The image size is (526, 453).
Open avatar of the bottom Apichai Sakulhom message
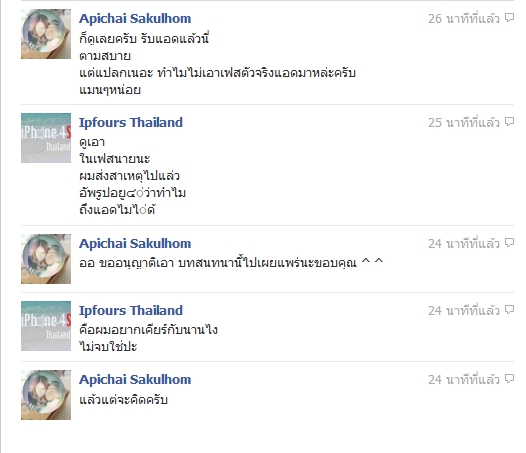tap(46, 395)
